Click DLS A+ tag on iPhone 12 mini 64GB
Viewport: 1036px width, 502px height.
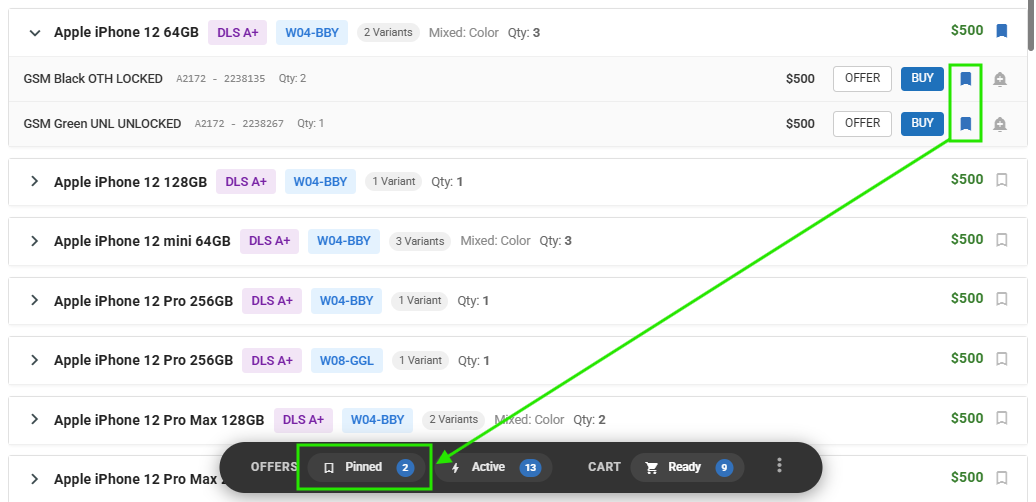270,241
